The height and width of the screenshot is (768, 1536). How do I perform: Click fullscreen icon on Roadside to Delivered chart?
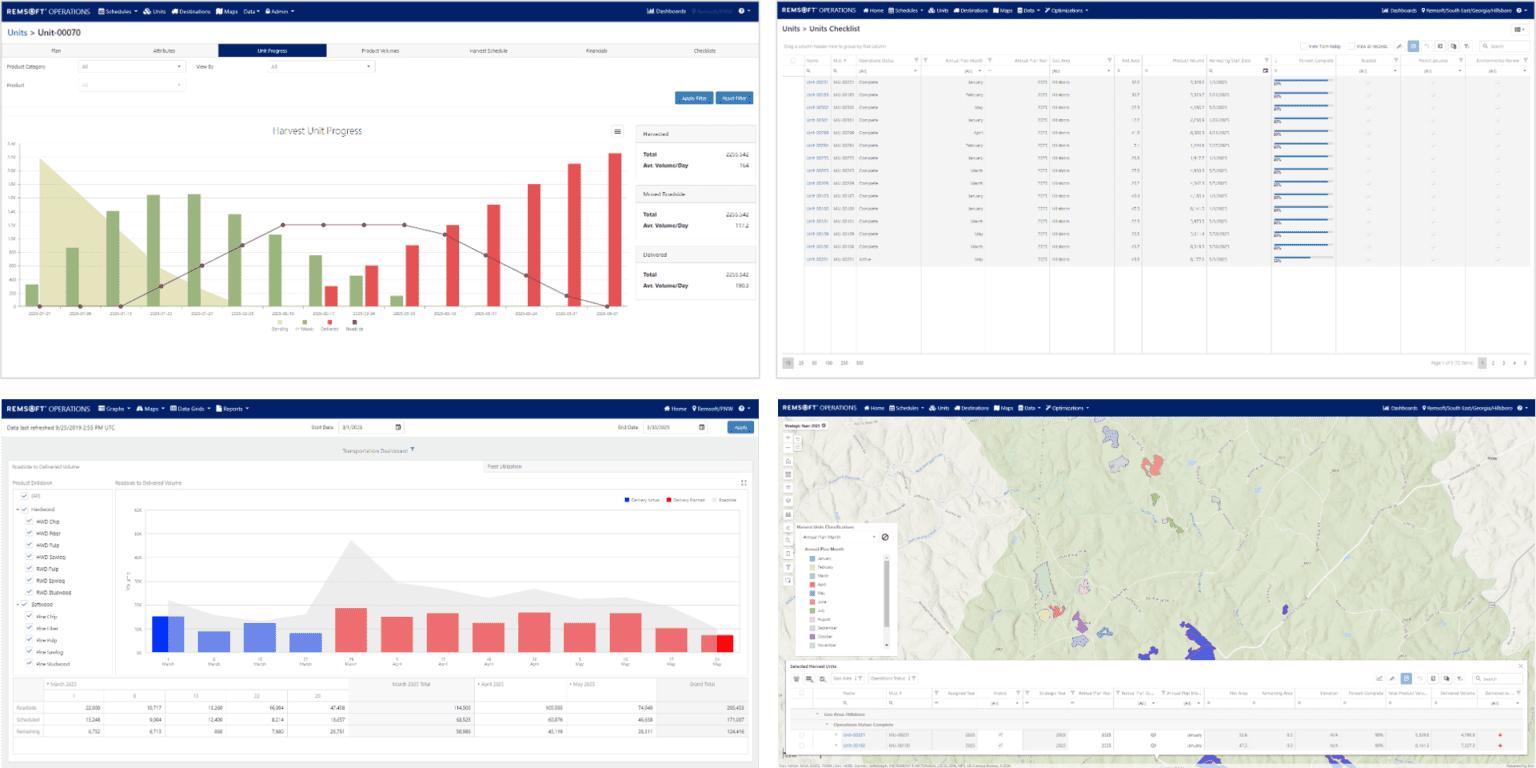pos(744,483)
